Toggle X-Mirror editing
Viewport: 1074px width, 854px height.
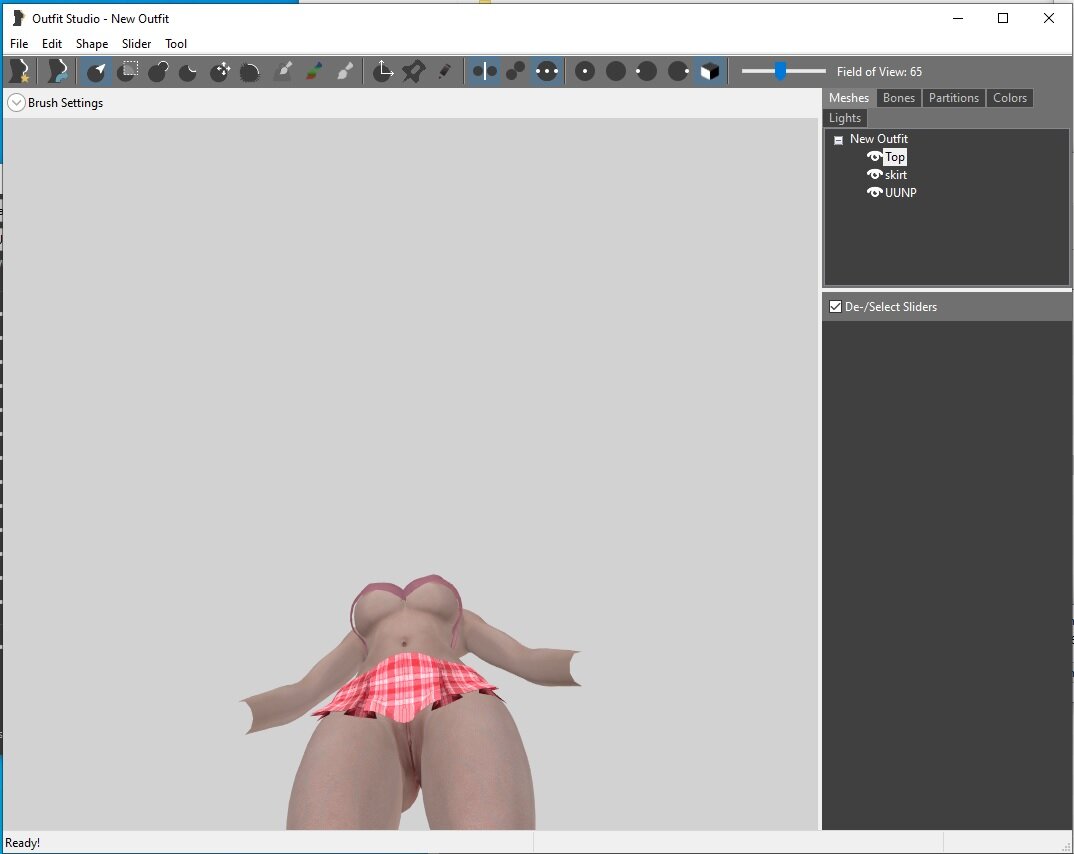tap(484, 71)
